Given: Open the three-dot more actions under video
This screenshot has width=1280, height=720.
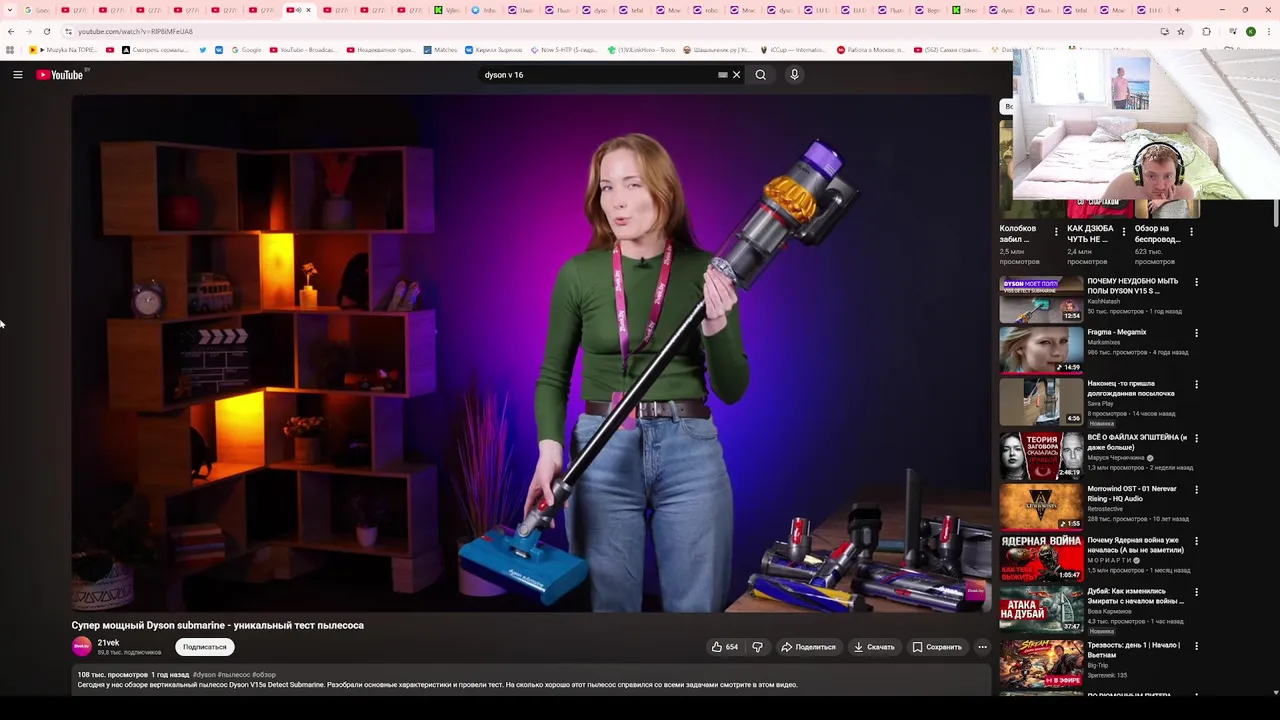Looking at the screenshot, I should [x=982, y=647].
